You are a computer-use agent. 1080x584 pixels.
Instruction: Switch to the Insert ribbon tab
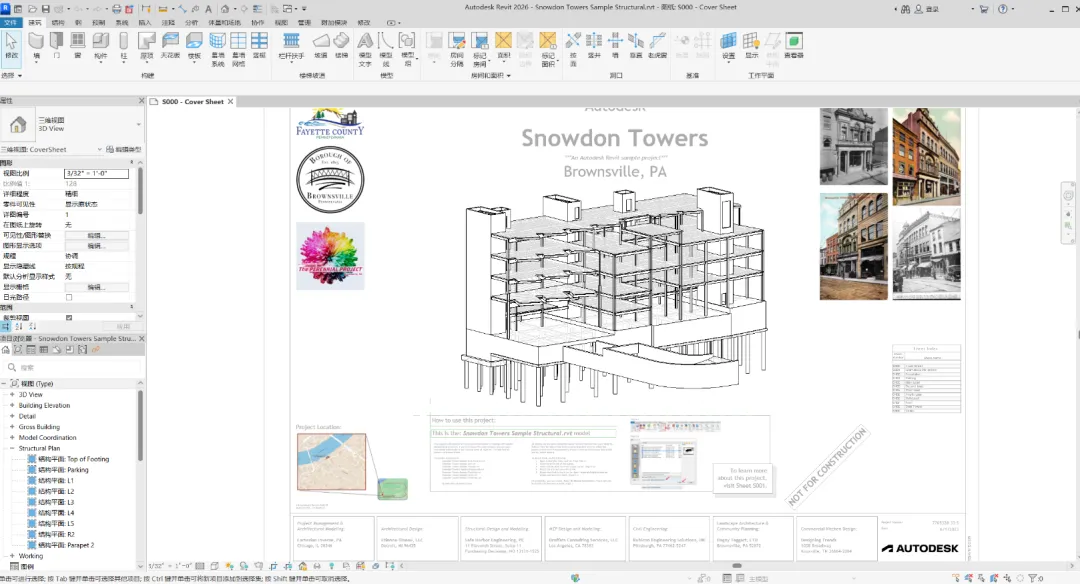[145, 23]
